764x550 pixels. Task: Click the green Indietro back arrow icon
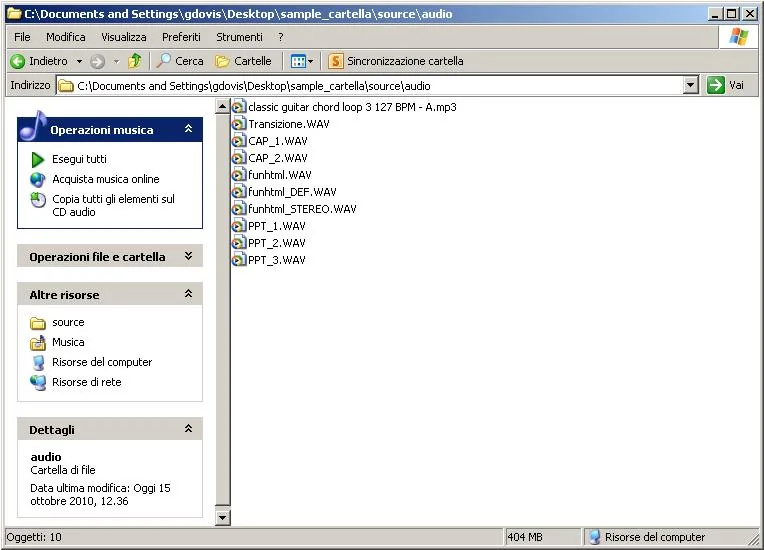click(18, 61)
